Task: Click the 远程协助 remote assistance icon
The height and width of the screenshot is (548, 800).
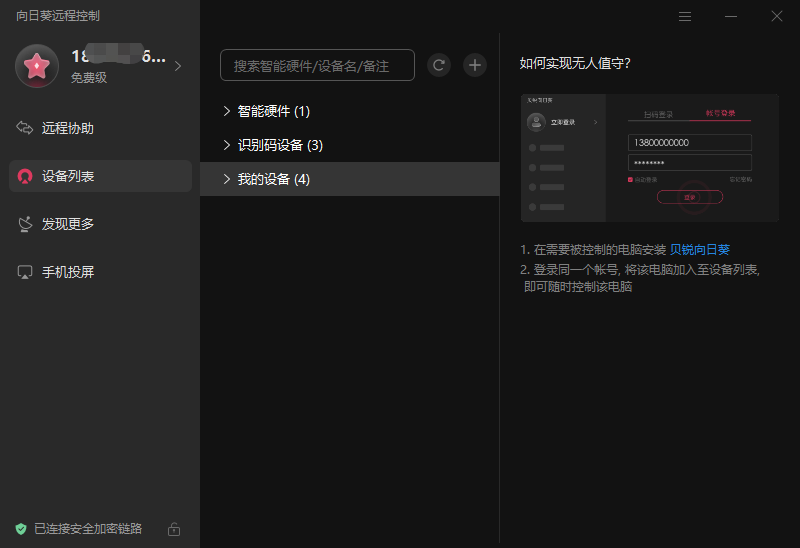Action: pos(25,128)
